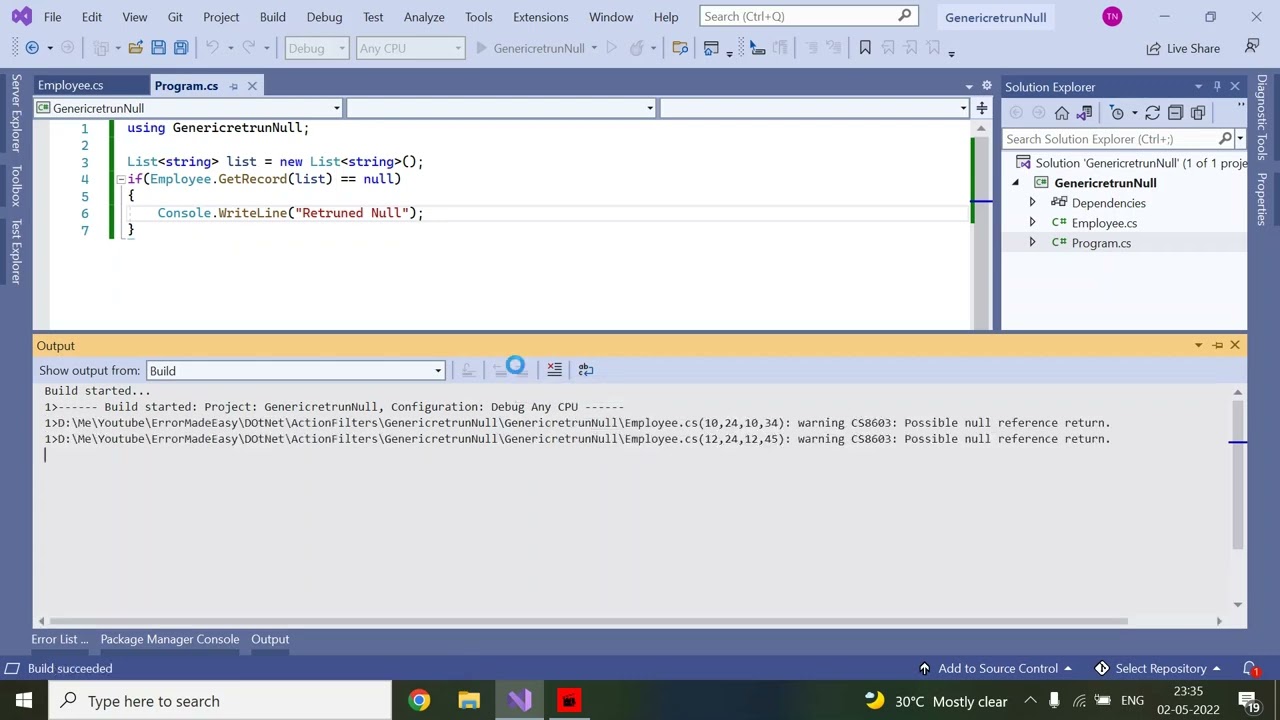Screen dimensions: 1280x720
Task: Open the Windows Start menu
Action: (x=24, y=701)
